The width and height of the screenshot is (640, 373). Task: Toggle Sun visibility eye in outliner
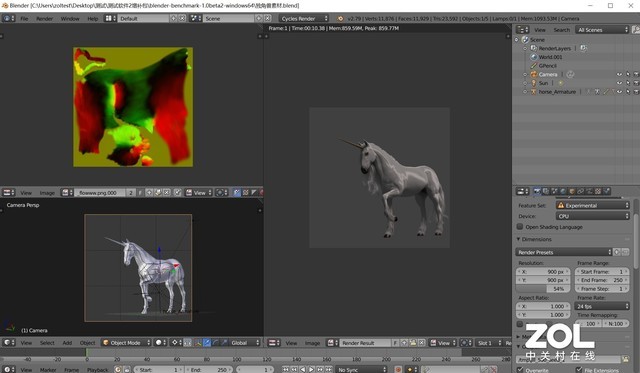[619, 83]
